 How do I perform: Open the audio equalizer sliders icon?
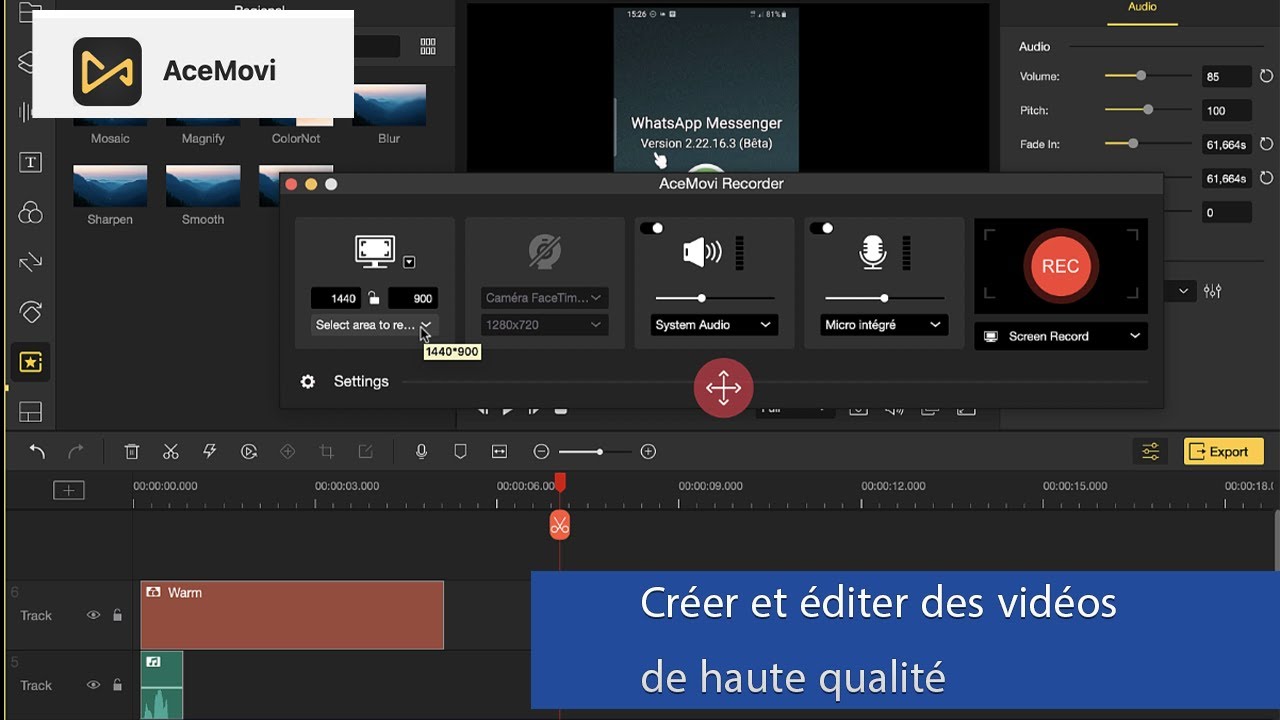(x=1213, y=291)
